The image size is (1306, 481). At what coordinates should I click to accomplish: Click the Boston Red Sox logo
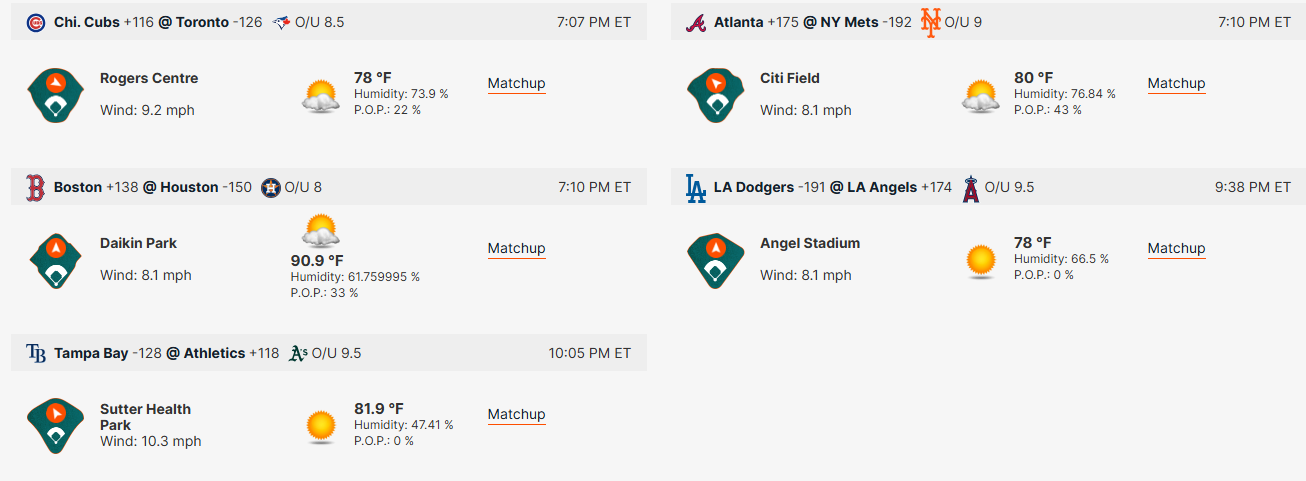coord(36,187)
